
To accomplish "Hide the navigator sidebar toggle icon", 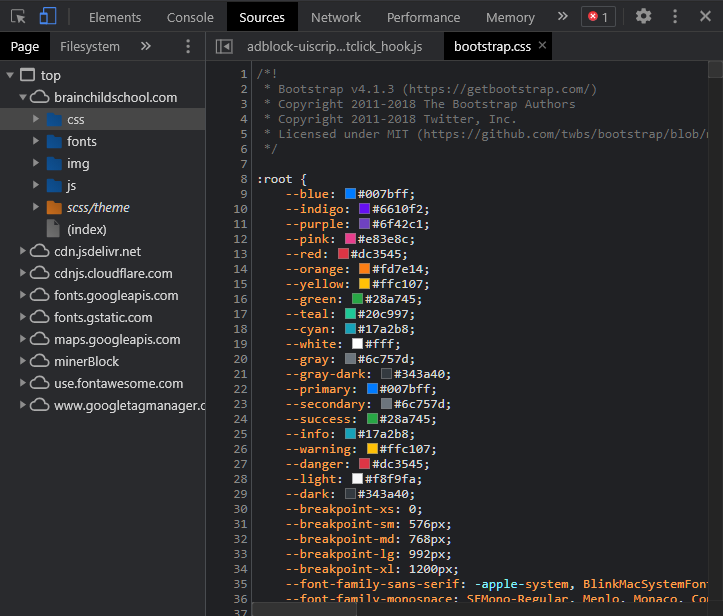I will 224,46.
